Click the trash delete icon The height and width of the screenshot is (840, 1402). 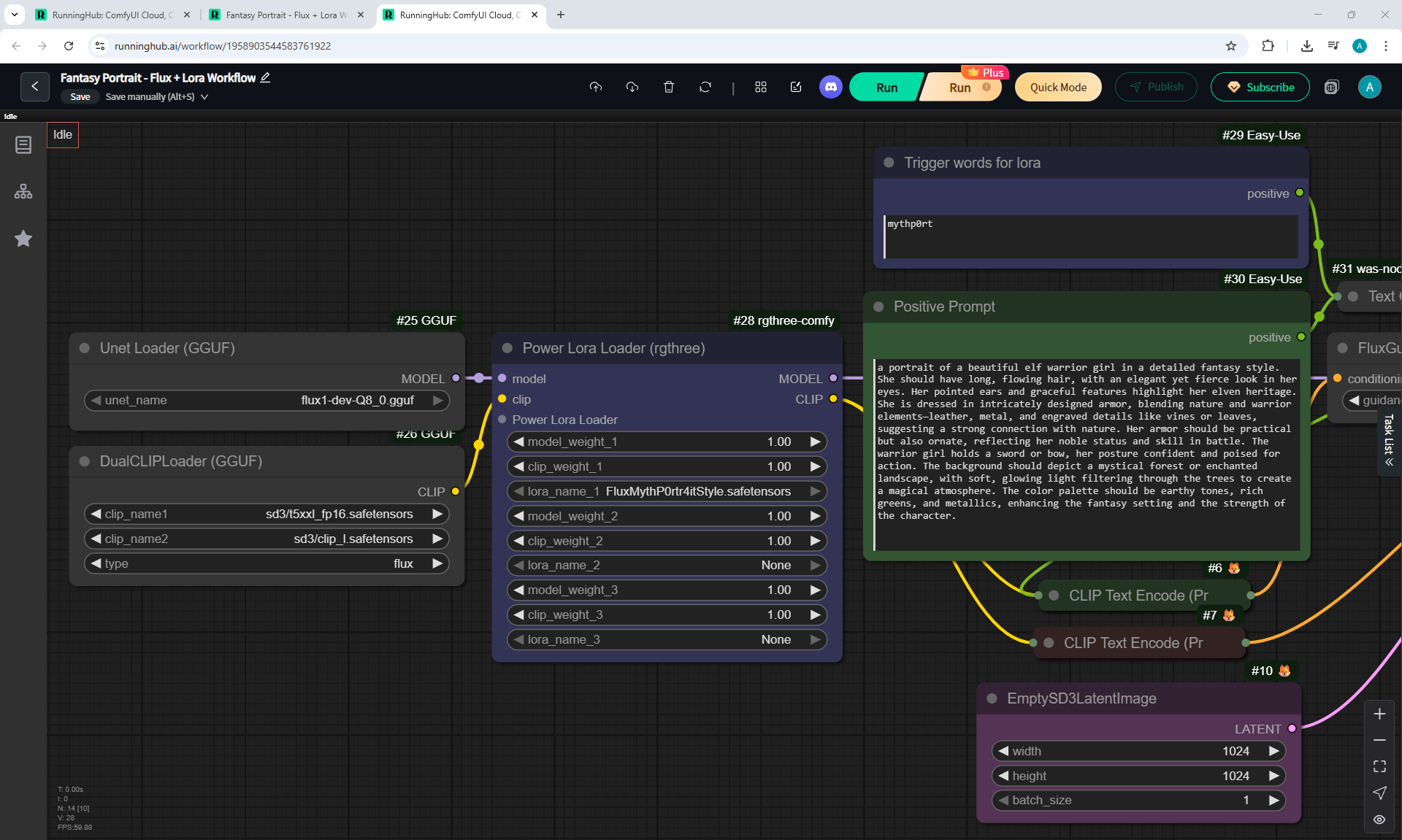[x=668, y=87]
